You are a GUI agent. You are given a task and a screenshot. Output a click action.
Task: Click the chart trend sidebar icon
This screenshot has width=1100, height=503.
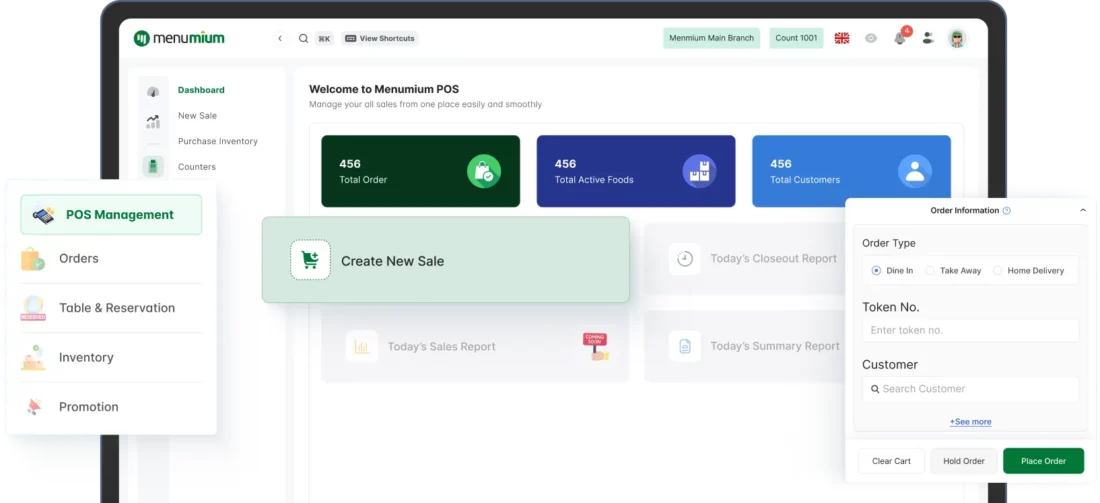153,121
